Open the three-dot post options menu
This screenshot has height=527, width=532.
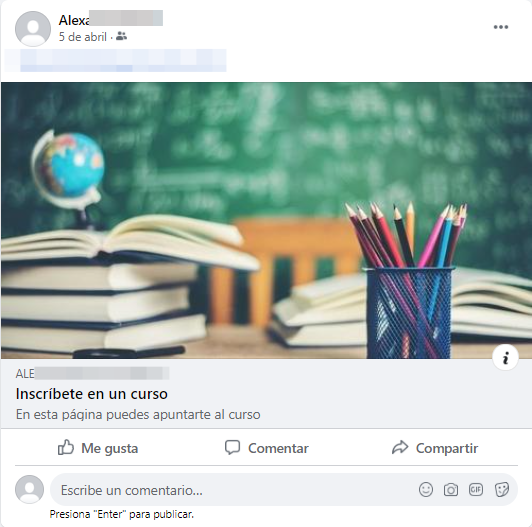coord(500,27)
